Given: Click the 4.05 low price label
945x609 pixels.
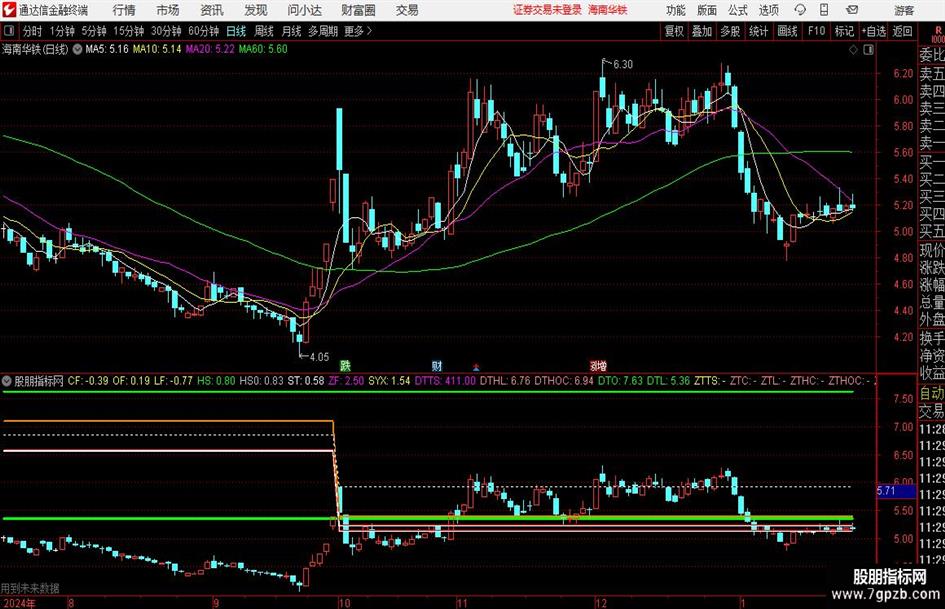Looking at the screenshot, I should pos(319,357).
